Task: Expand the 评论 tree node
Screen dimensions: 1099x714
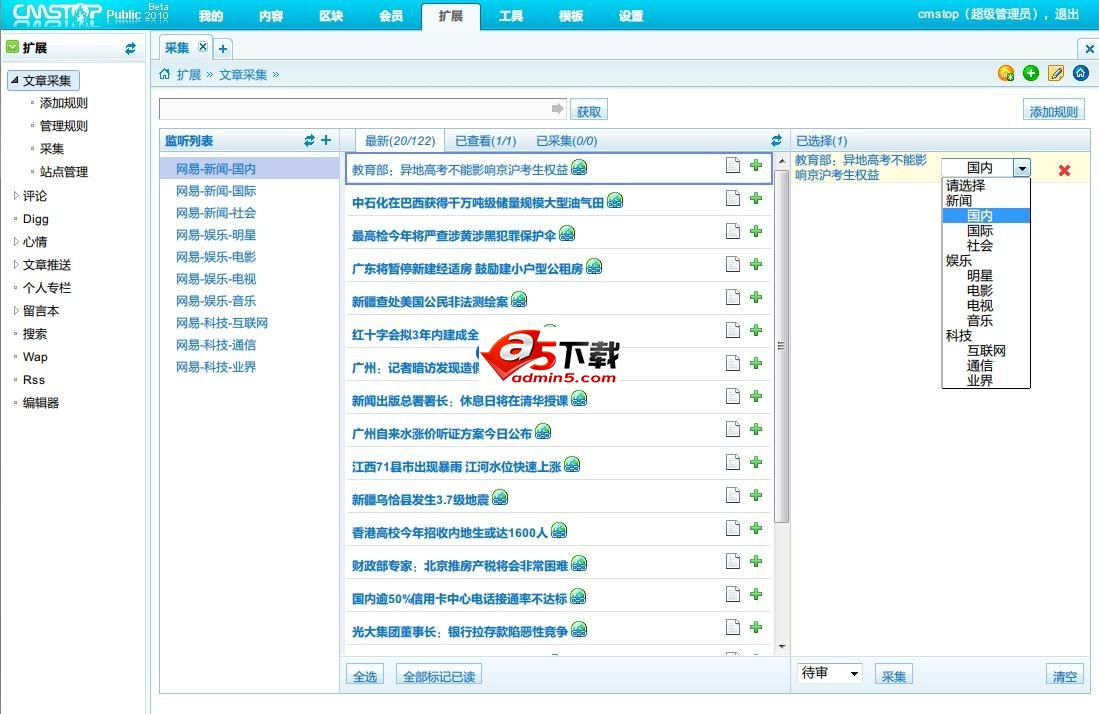Action: click(16, 195)
